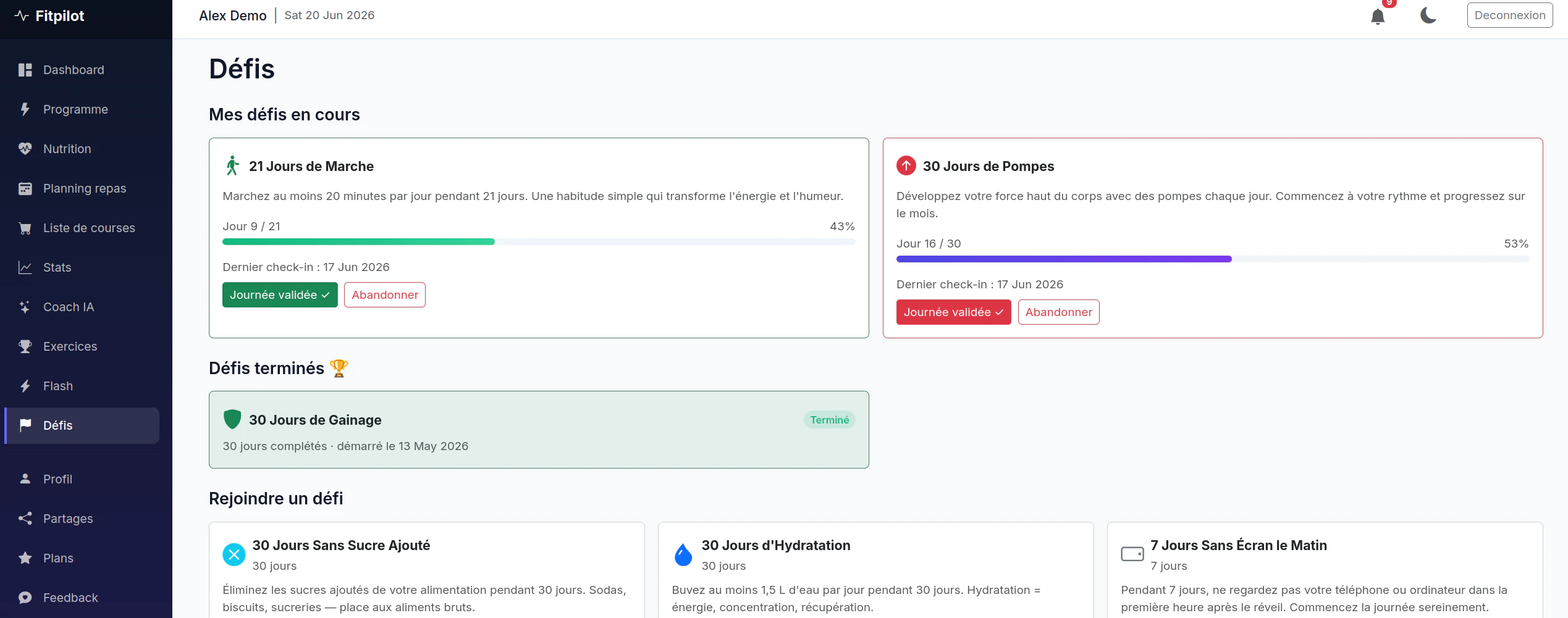
Task: Click green progress bar of 21 Jours de Marche
Action: [x=358, y=242]
